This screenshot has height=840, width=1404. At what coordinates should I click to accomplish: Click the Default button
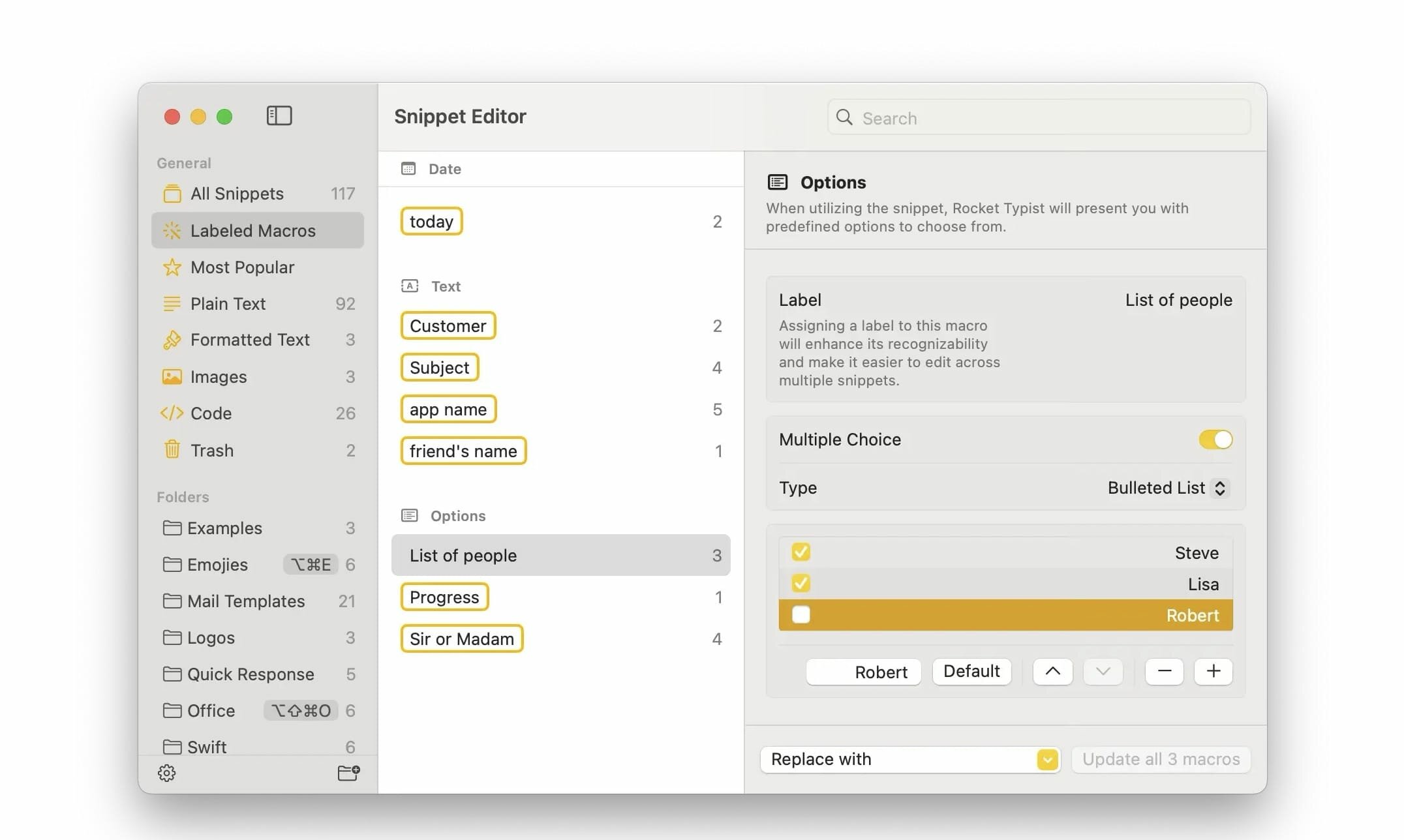[x=971, y=671]
